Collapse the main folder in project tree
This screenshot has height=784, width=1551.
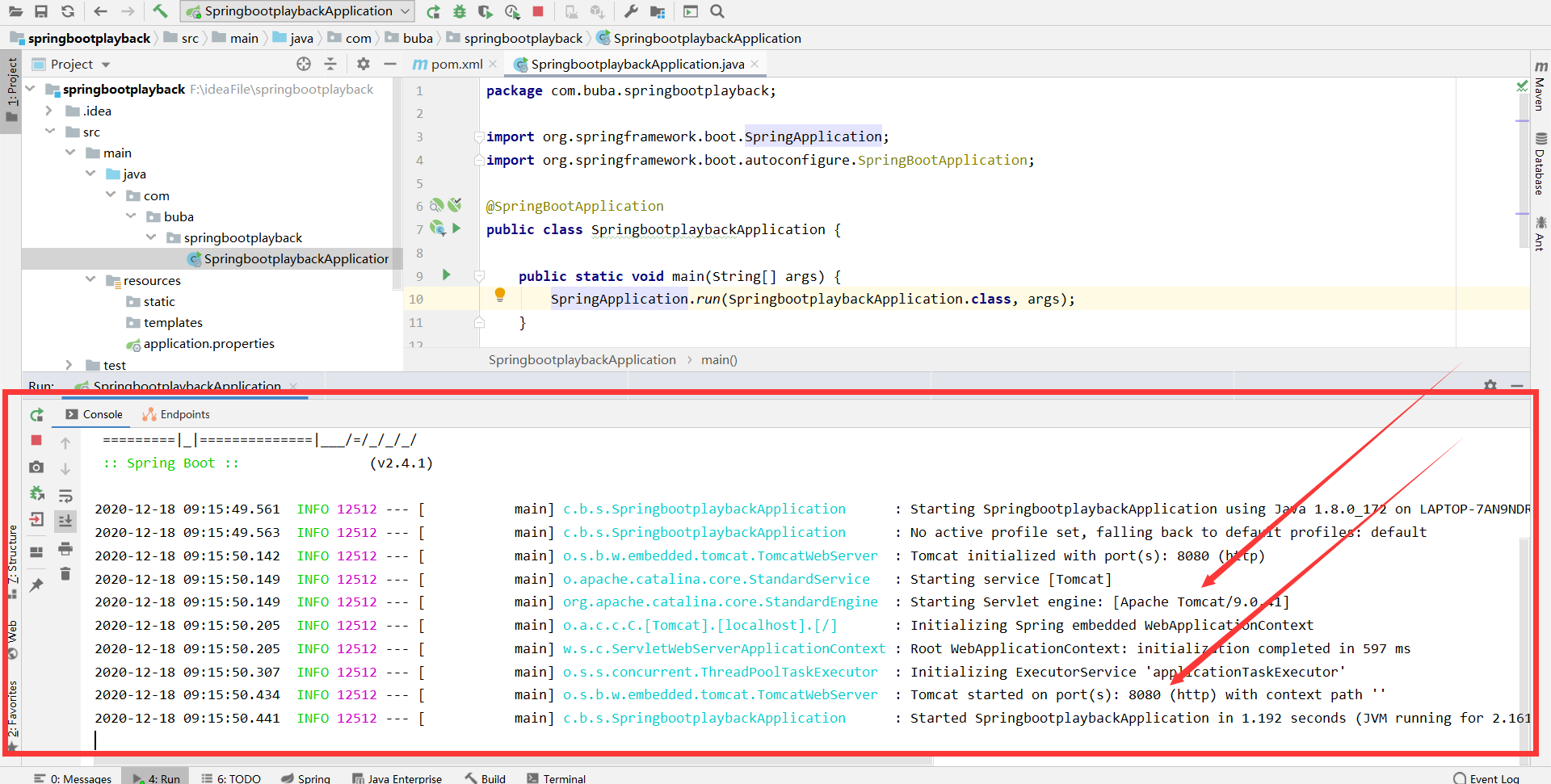[70, 153]
